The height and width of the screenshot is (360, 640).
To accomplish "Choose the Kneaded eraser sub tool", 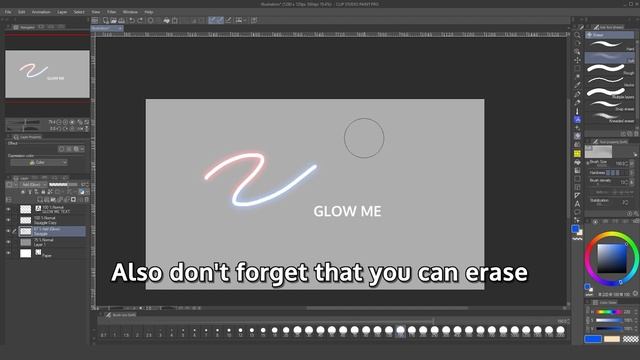I will (610, 117).
